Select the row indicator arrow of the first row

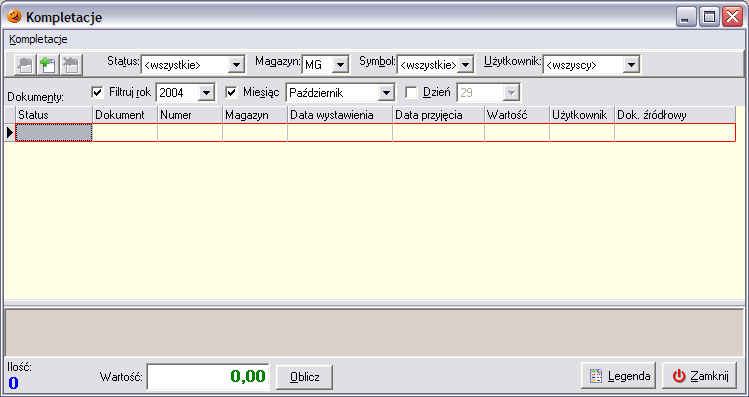[x=10, y=132]
